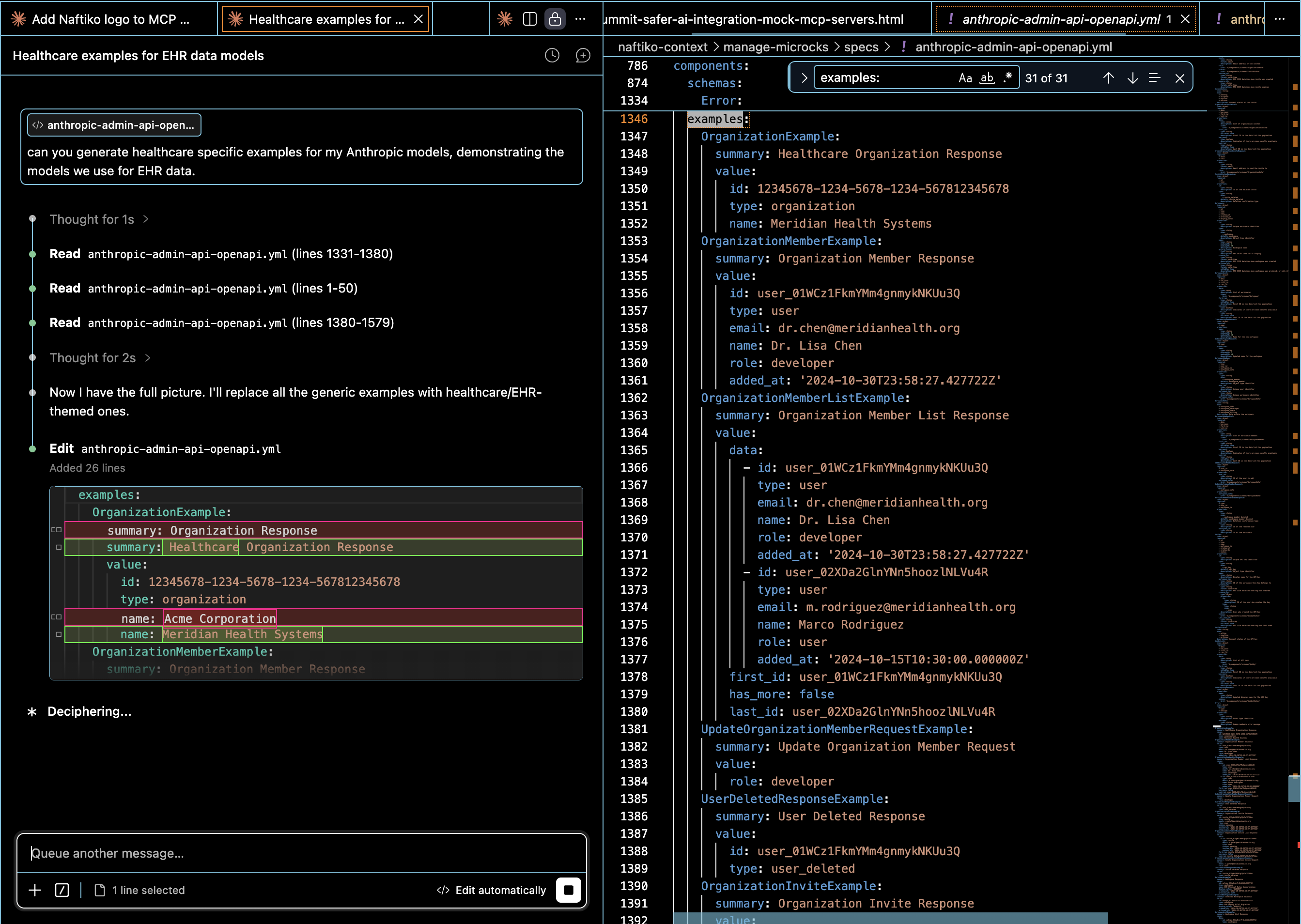The width and height of the screenshot is (1301, 924).
Task: Enable Use Regular Expression (.*) option
Action: coord(1008,78)
